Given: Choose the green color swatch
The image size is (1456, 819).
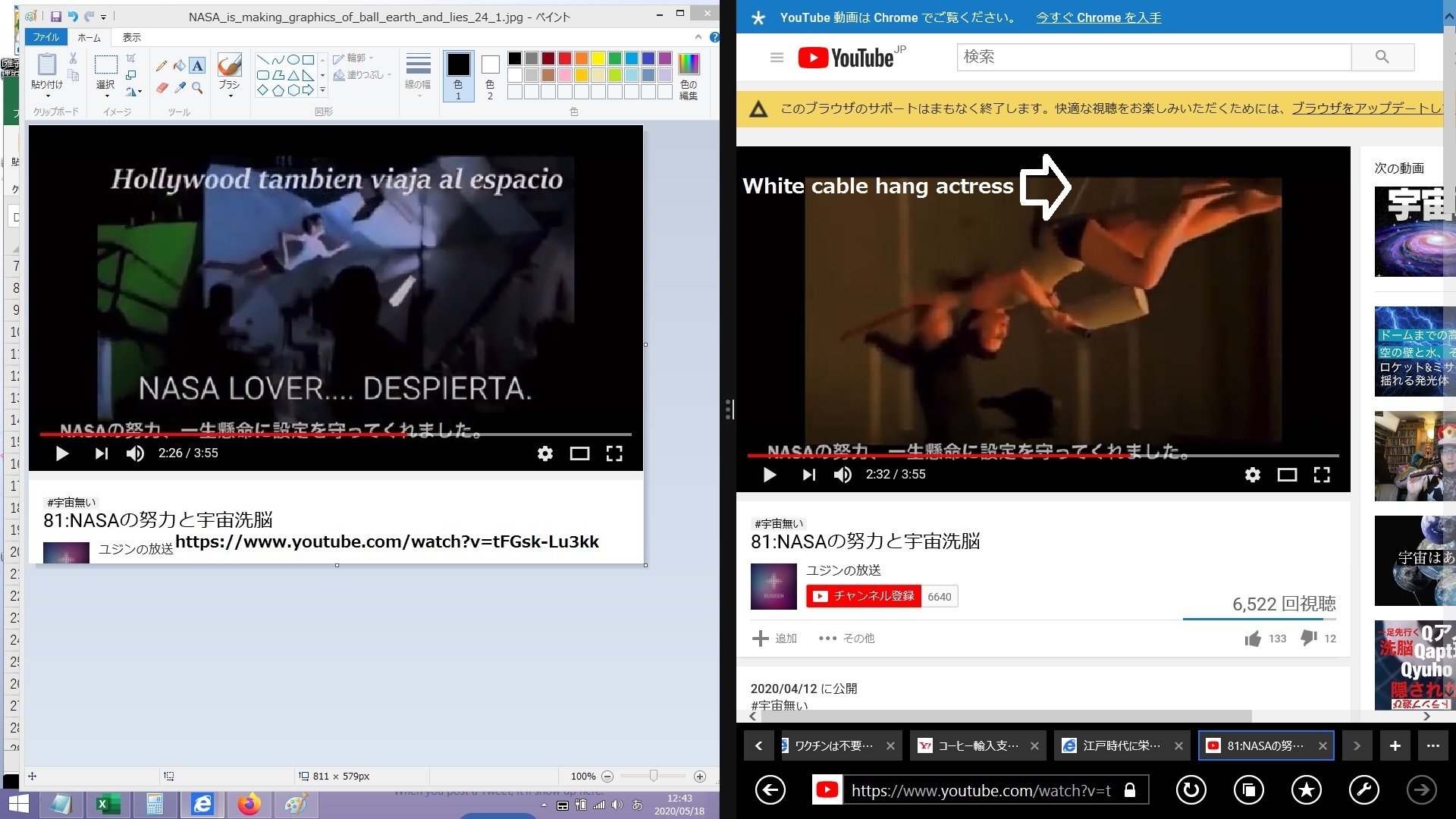Looking at the screenshot, I should pyautogui.click(x=615, y=58).
